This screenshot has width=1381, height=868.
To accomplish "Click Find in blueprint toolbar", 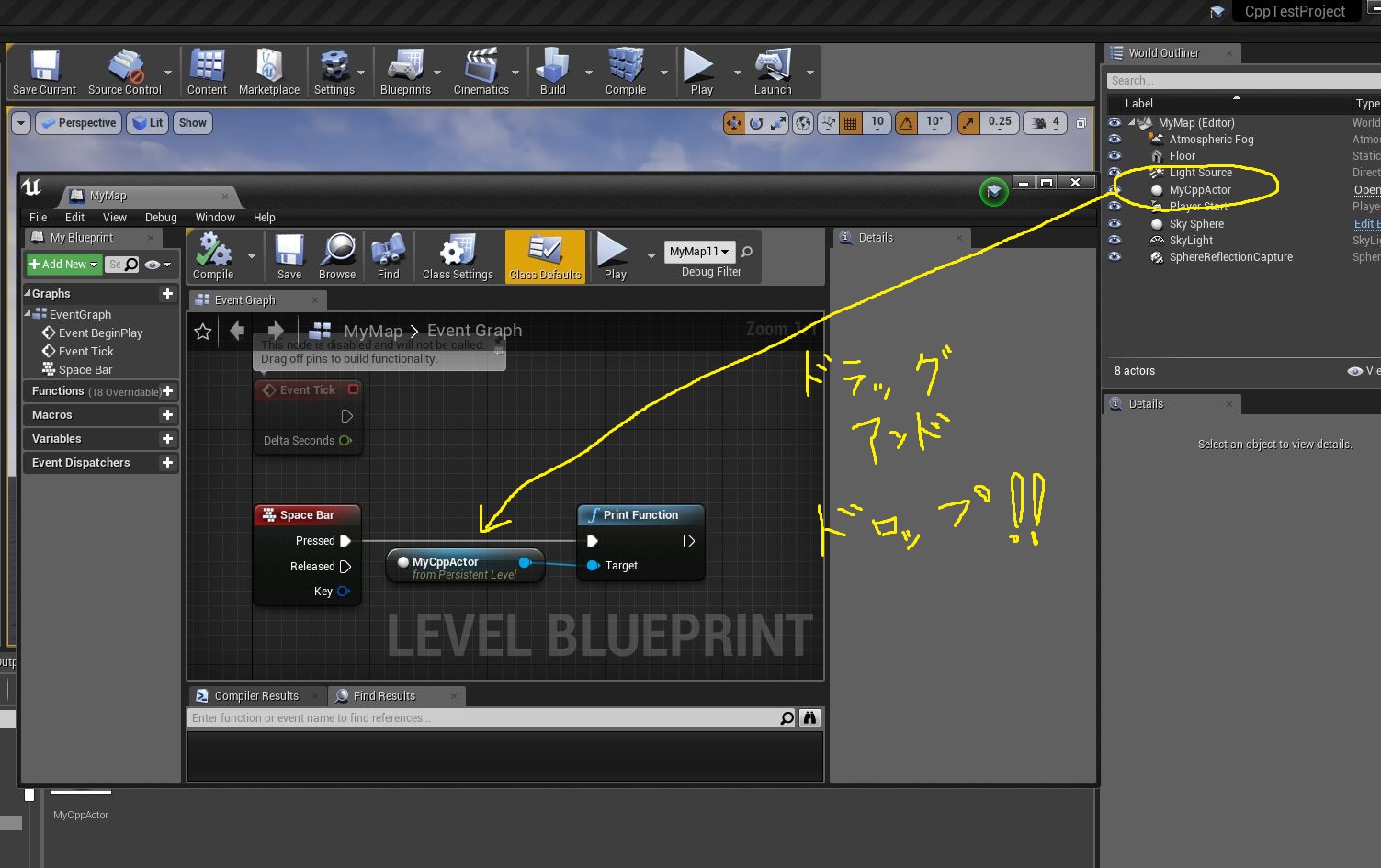I will pos(389,256).
